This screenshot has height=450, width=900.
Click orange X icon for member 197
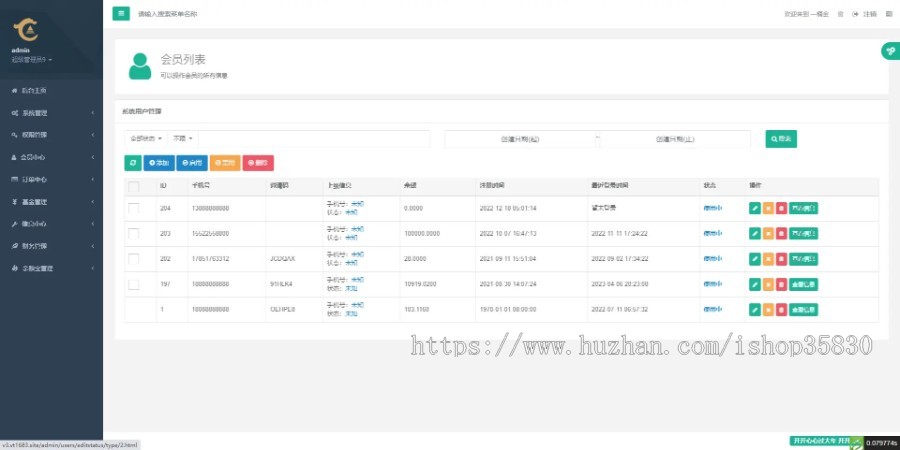click(768, 284)
